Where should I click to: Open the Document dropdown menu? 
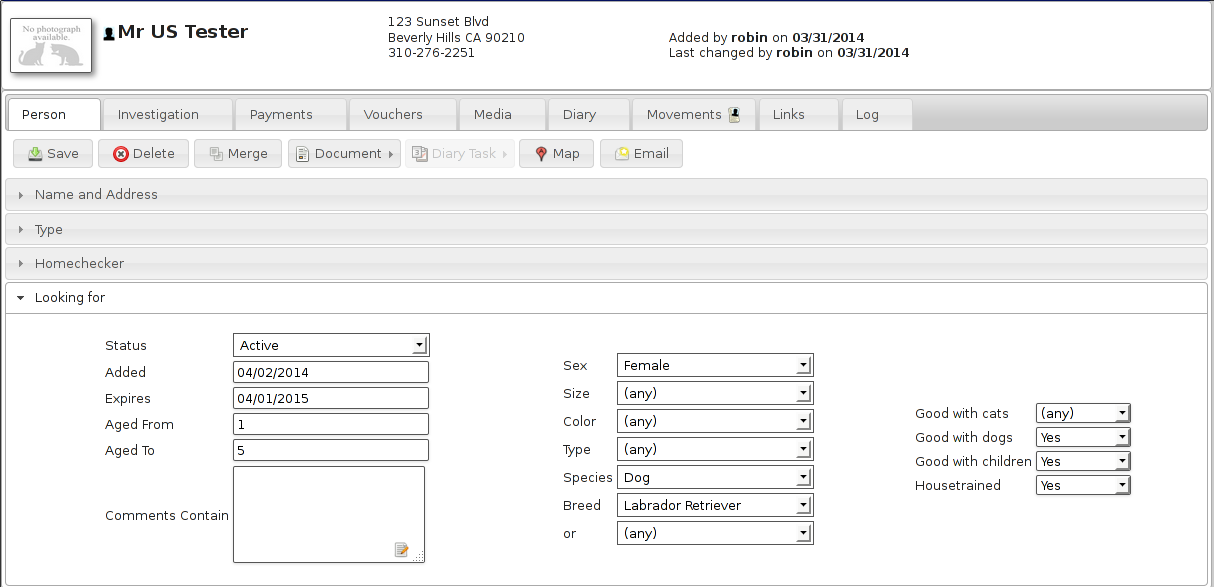pyautogui.click(x=344, y=154)
